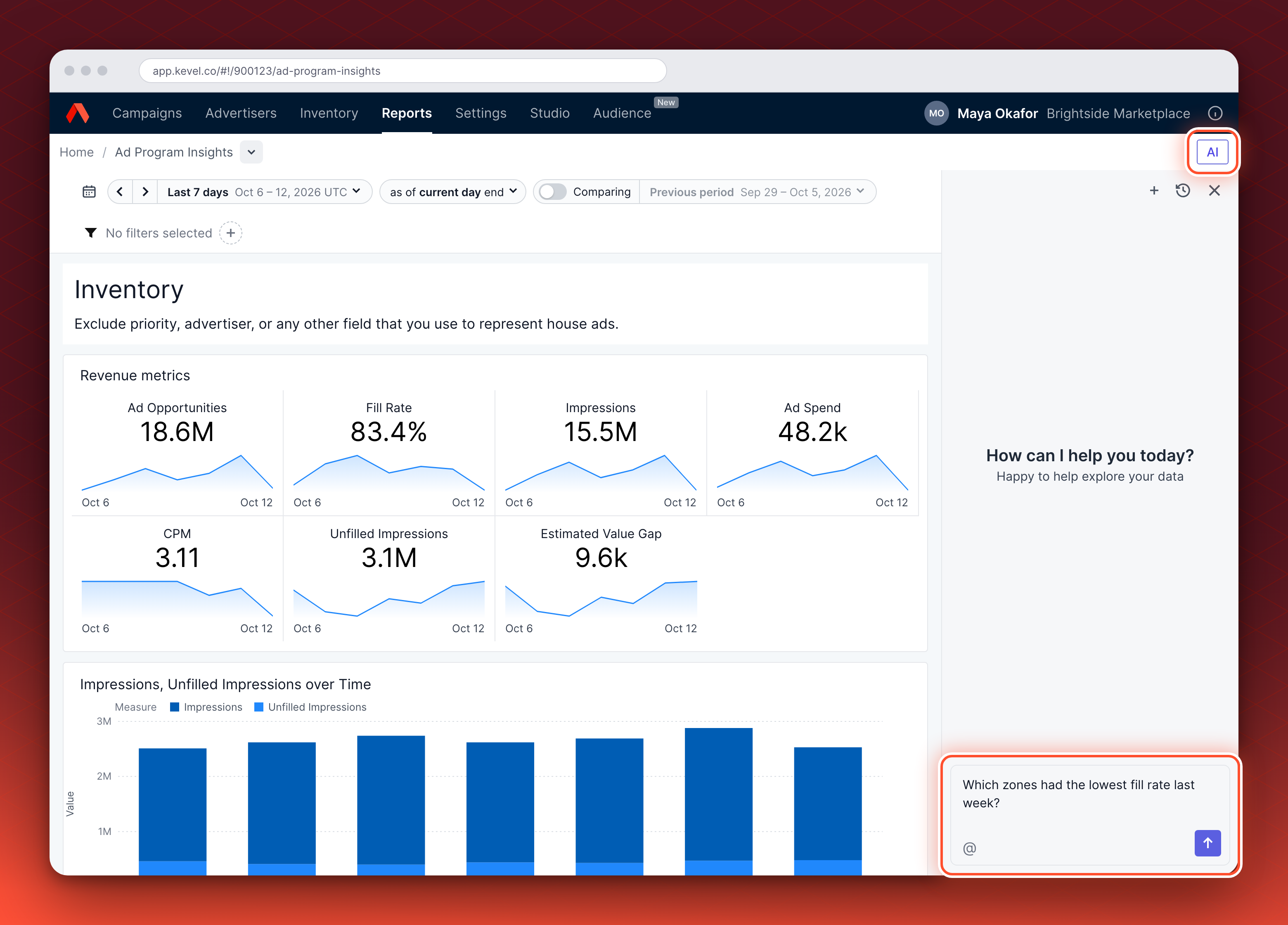Open AI chat history icon
The width and height of the screenshot is (1288, 925).
pyautogui.click(x=1183, y=191)
